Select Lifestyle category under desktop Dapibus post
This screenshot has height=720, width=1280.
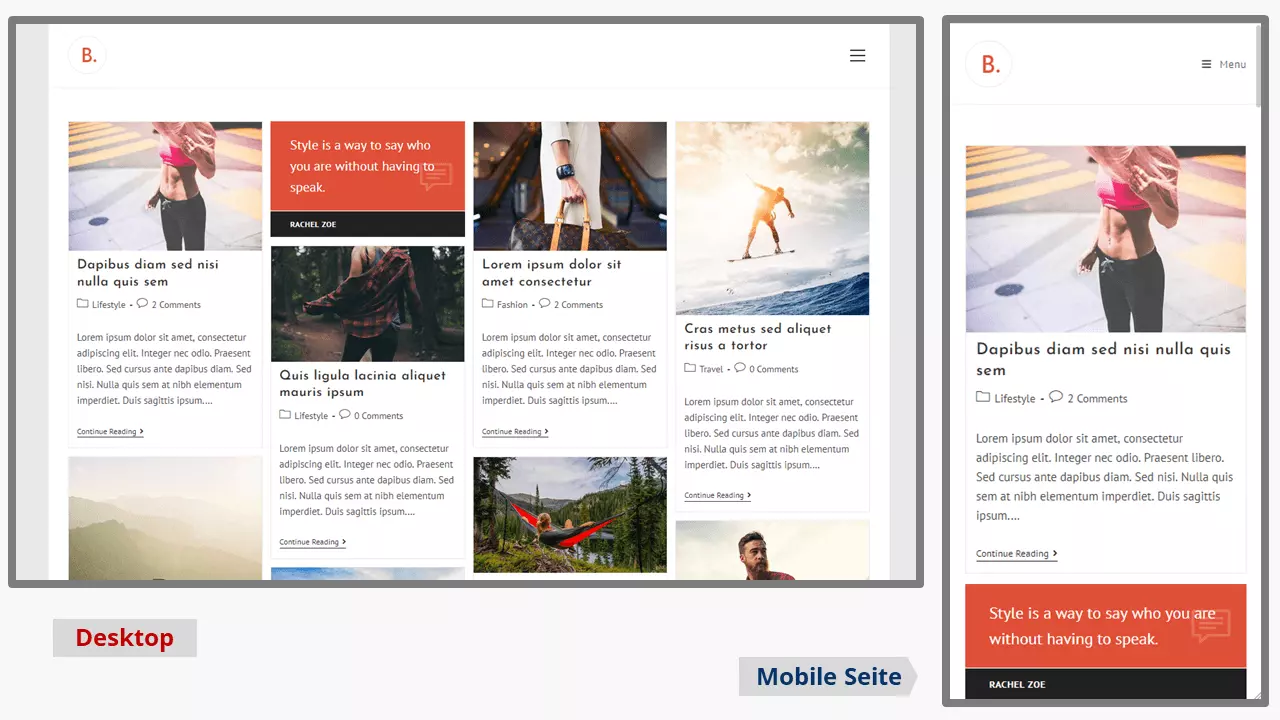tap(109, 305)
